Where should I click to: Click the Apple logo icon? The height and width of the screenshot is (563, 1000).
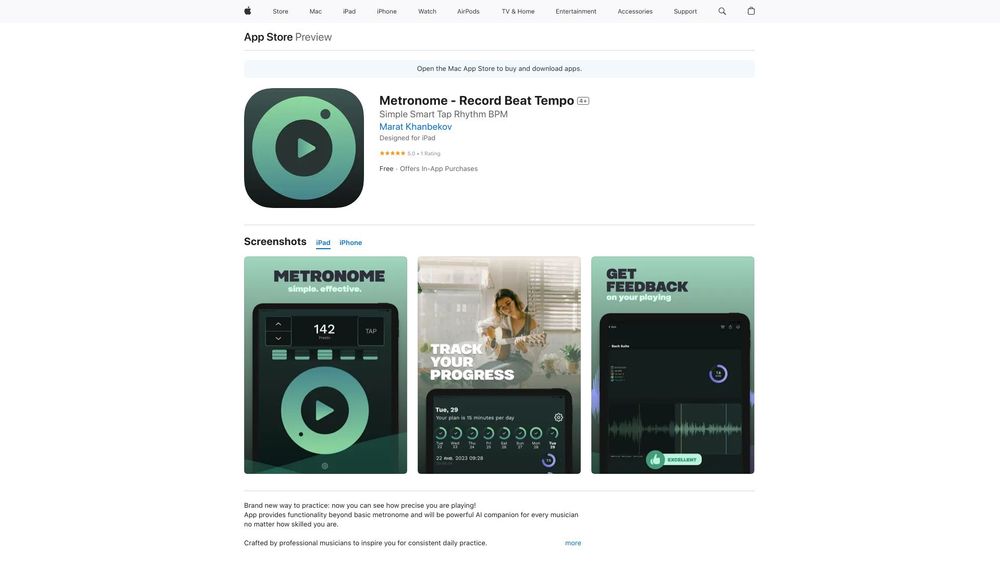247,11
